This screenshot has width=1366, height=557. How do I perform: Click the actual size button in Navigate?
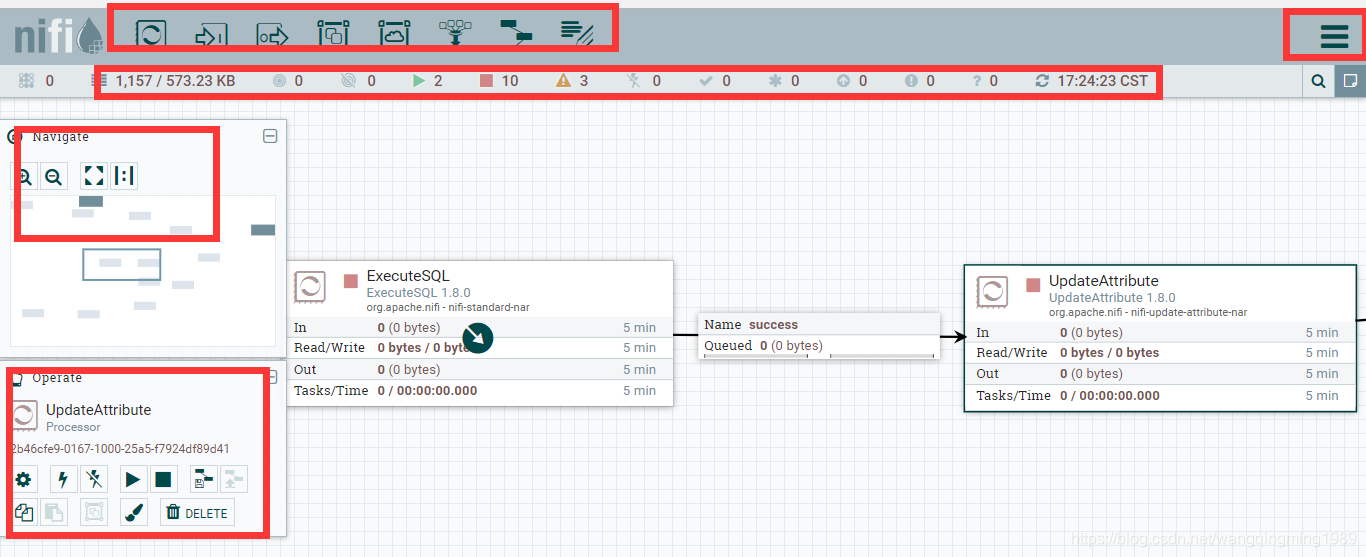(x=124, y=176)
